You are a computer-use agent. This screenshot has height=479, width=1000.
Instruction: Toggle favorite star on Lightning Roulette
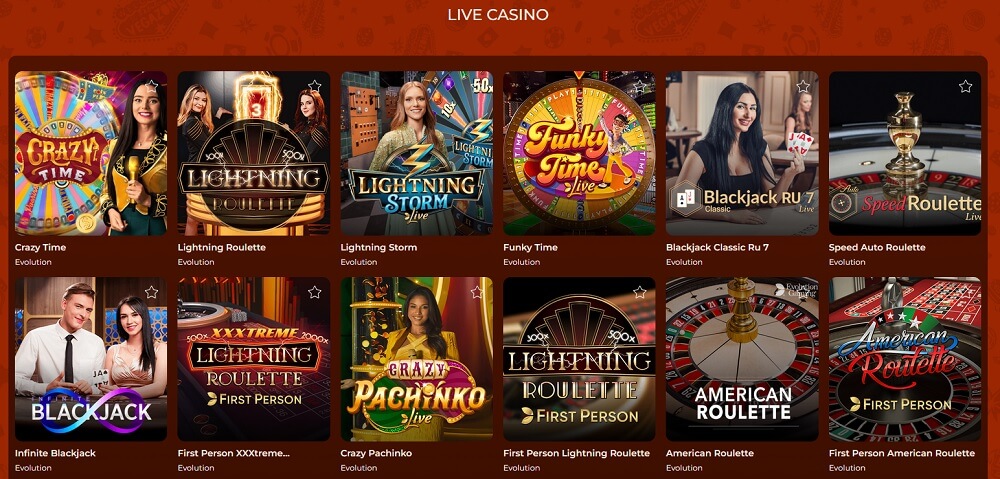[x=314, y=85]
